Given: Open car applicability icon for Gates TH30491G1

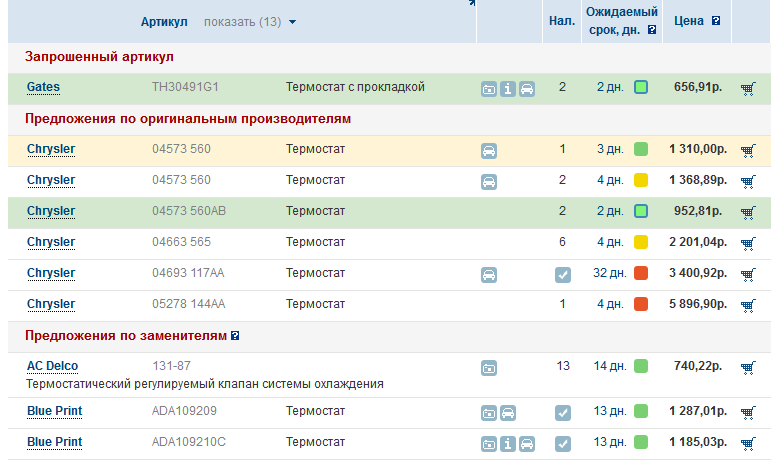Looking at the screenshot, I should tap(527, 89).
